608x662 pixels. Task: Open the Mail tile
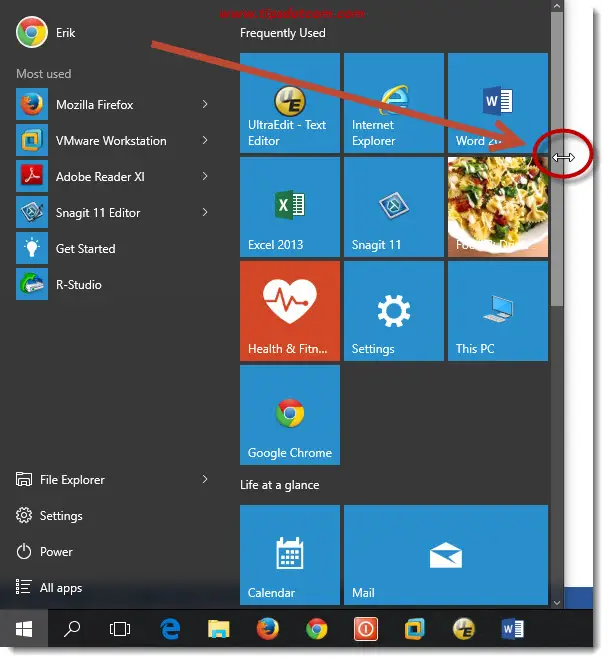446,555
